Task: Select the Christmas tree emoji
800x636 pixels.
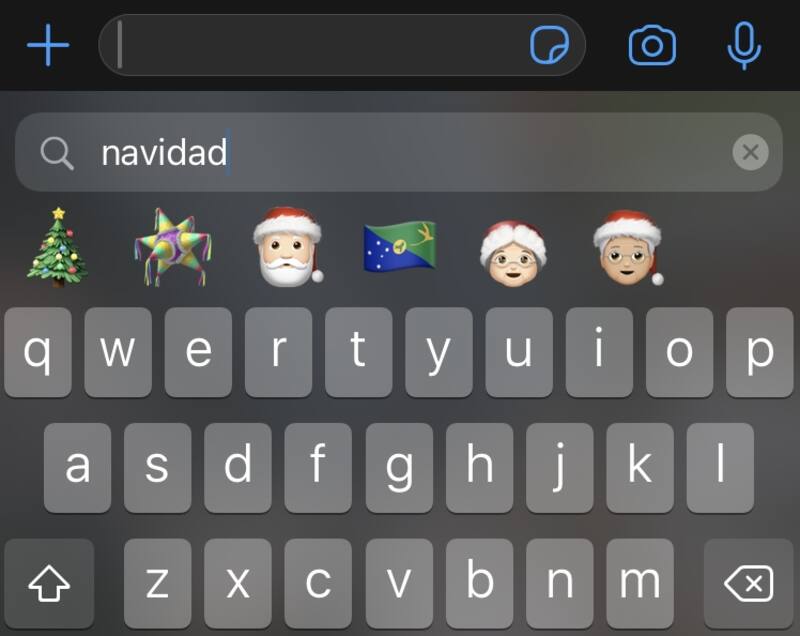Action: (x=58, y=247)
